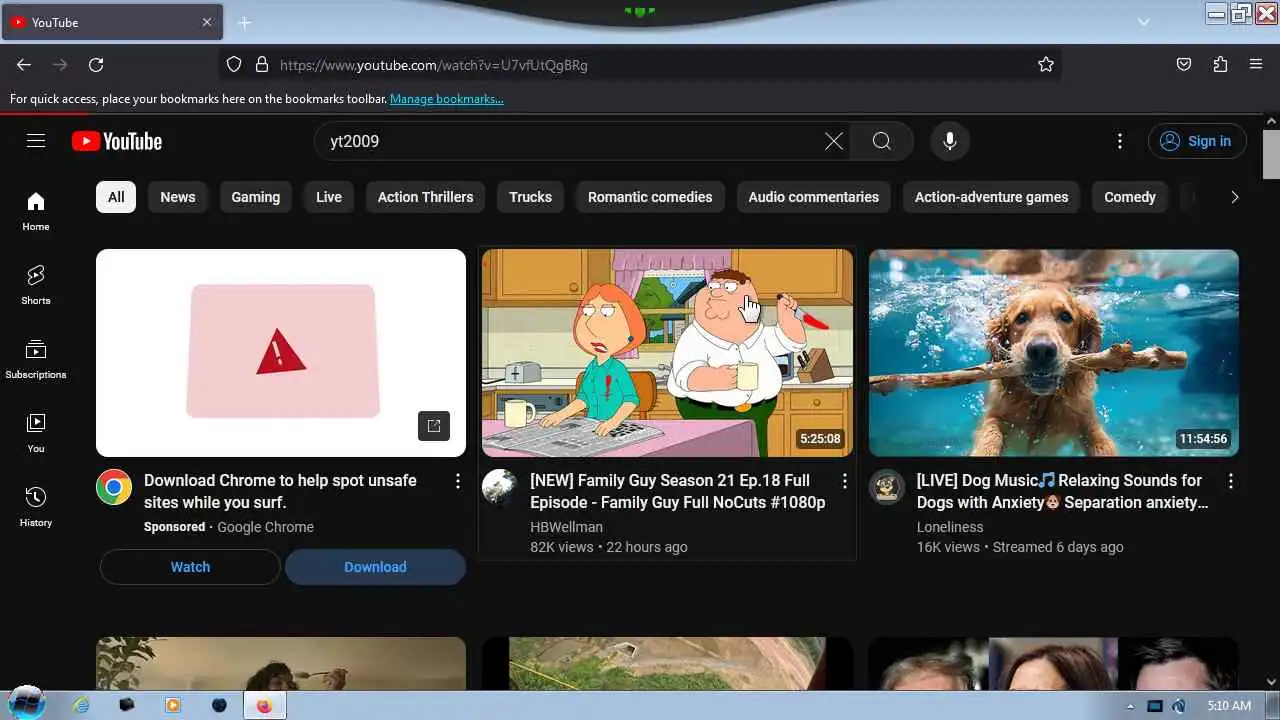Open Subscriptions in the sidebar

[36, 359]
